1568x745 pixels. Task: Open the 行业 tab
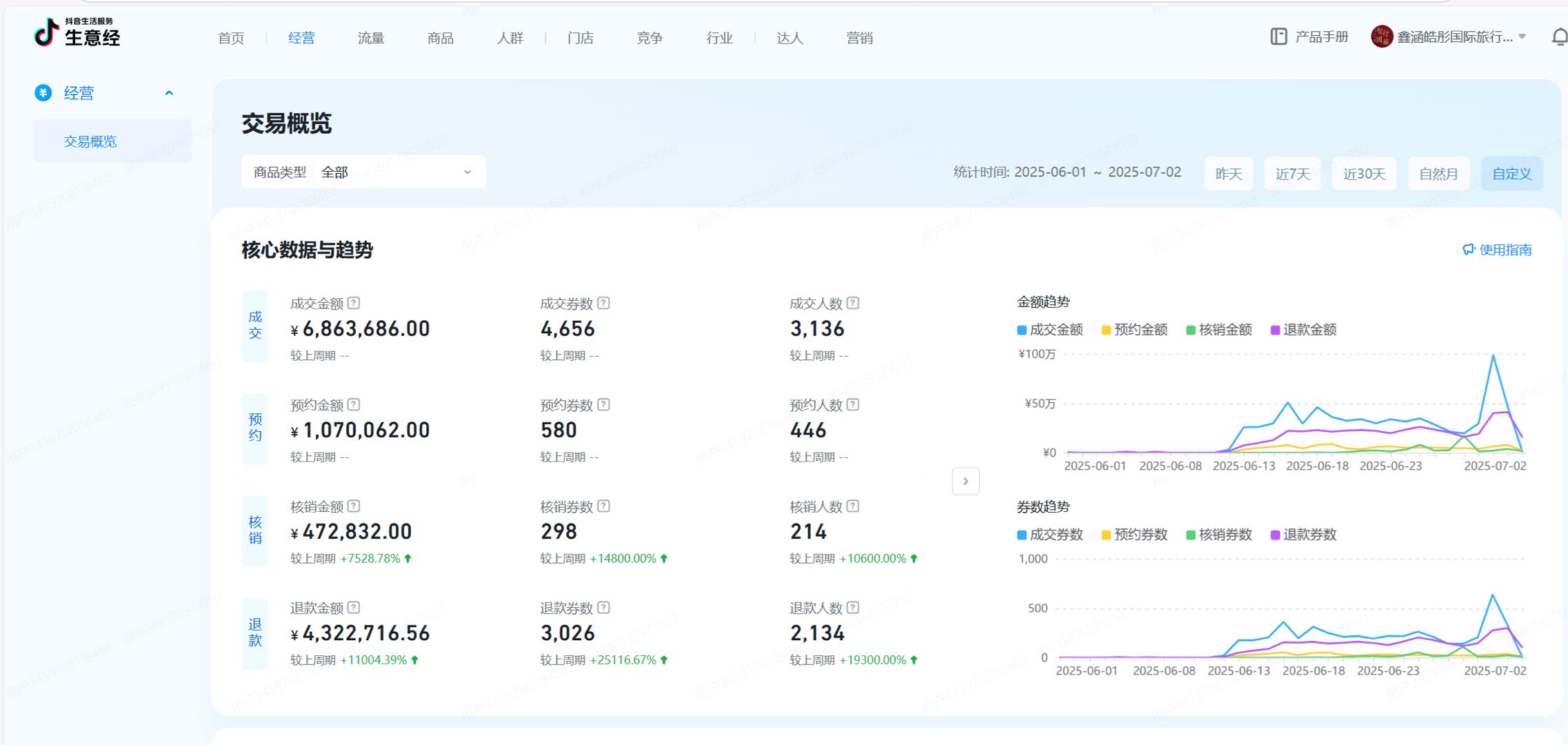(719, 38)
